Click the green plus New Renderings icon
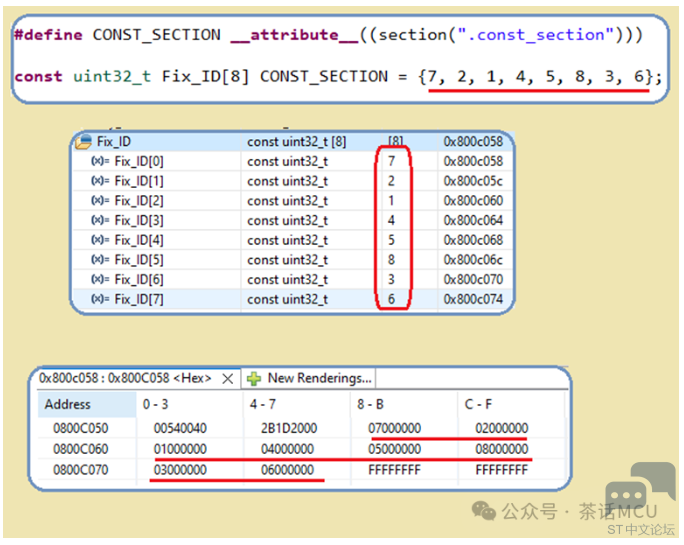The height and width of the screenshot is (545, 684). 254,379
